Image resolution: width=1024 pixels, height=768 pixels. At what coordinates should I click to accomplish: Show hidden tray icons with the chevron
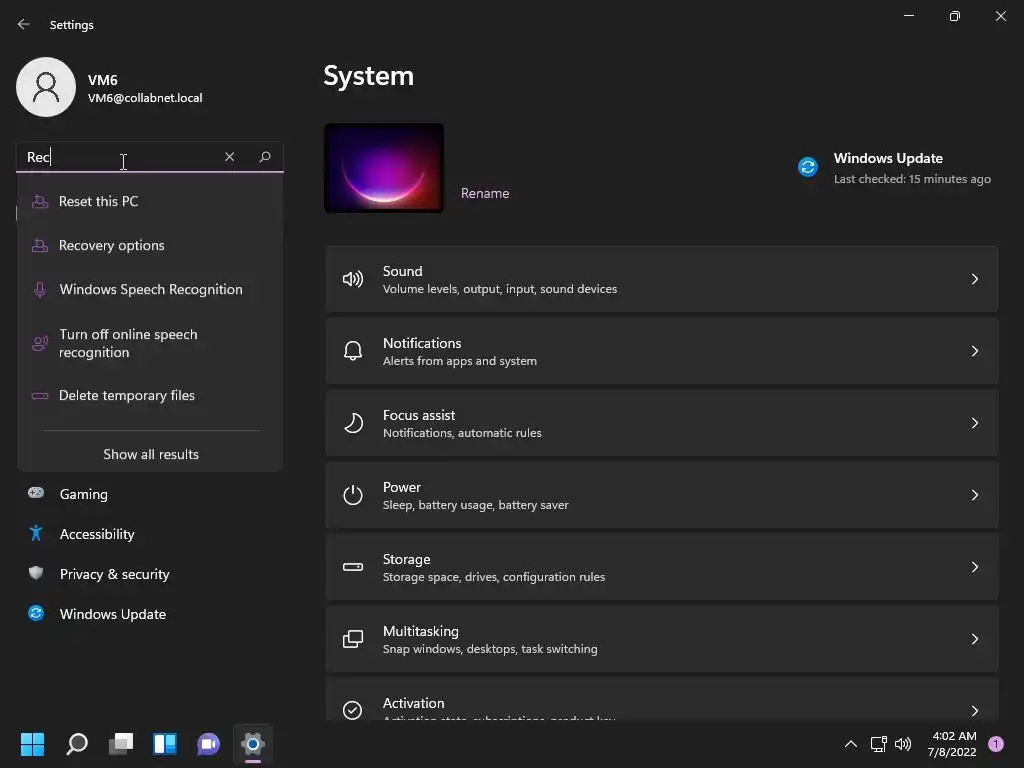click(x=851, y=744)
